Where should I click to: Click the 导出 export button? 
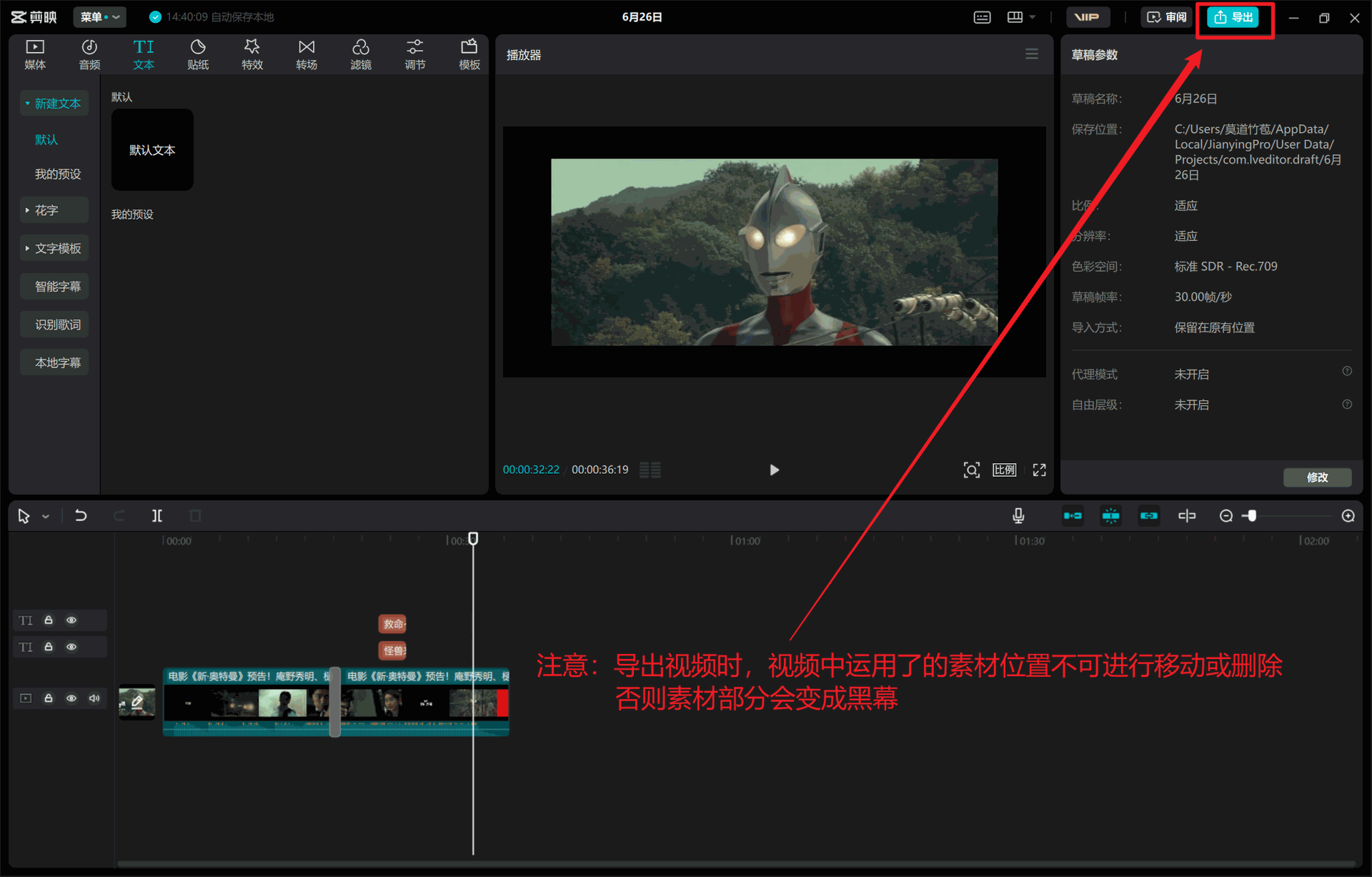click(1233, 17)
